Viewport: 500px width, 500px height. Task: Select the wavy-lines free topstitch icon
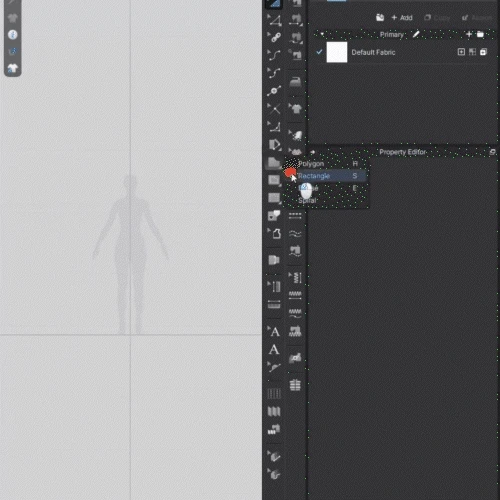[295, 234]
